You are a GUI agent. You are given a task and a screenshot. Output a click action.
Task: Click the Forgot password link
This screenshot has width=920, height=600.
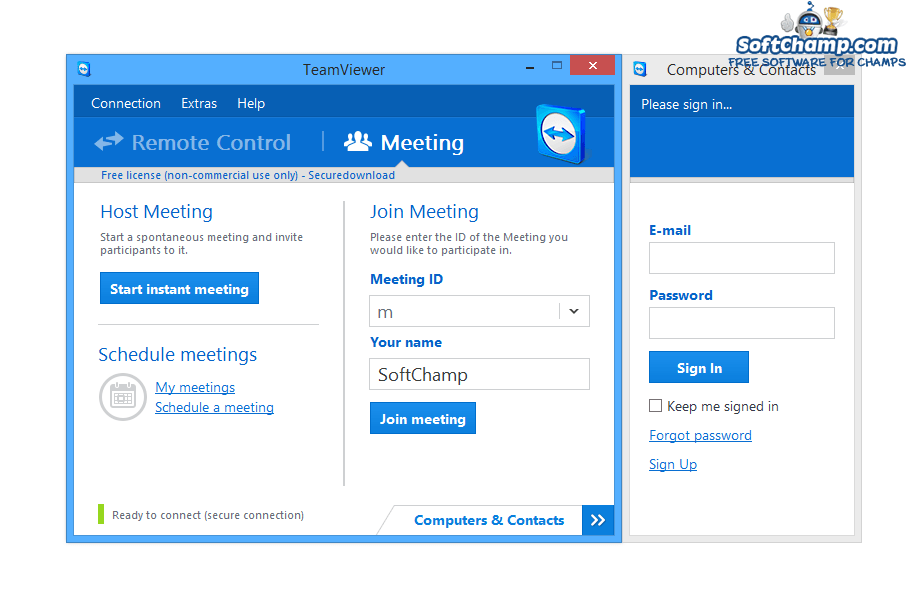(700, 435)
